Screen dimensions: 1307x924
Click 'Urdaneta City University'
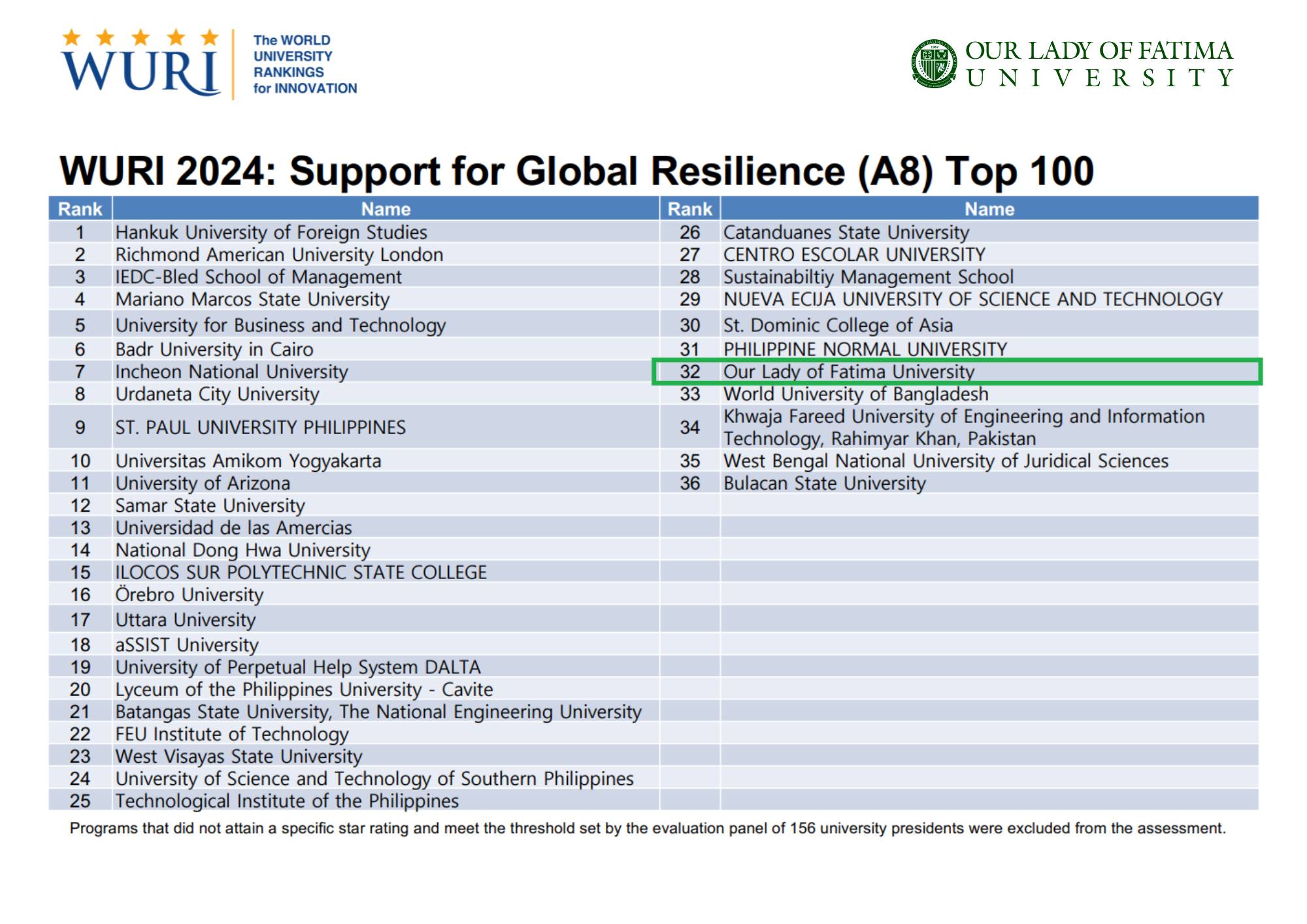pos(217,394)
